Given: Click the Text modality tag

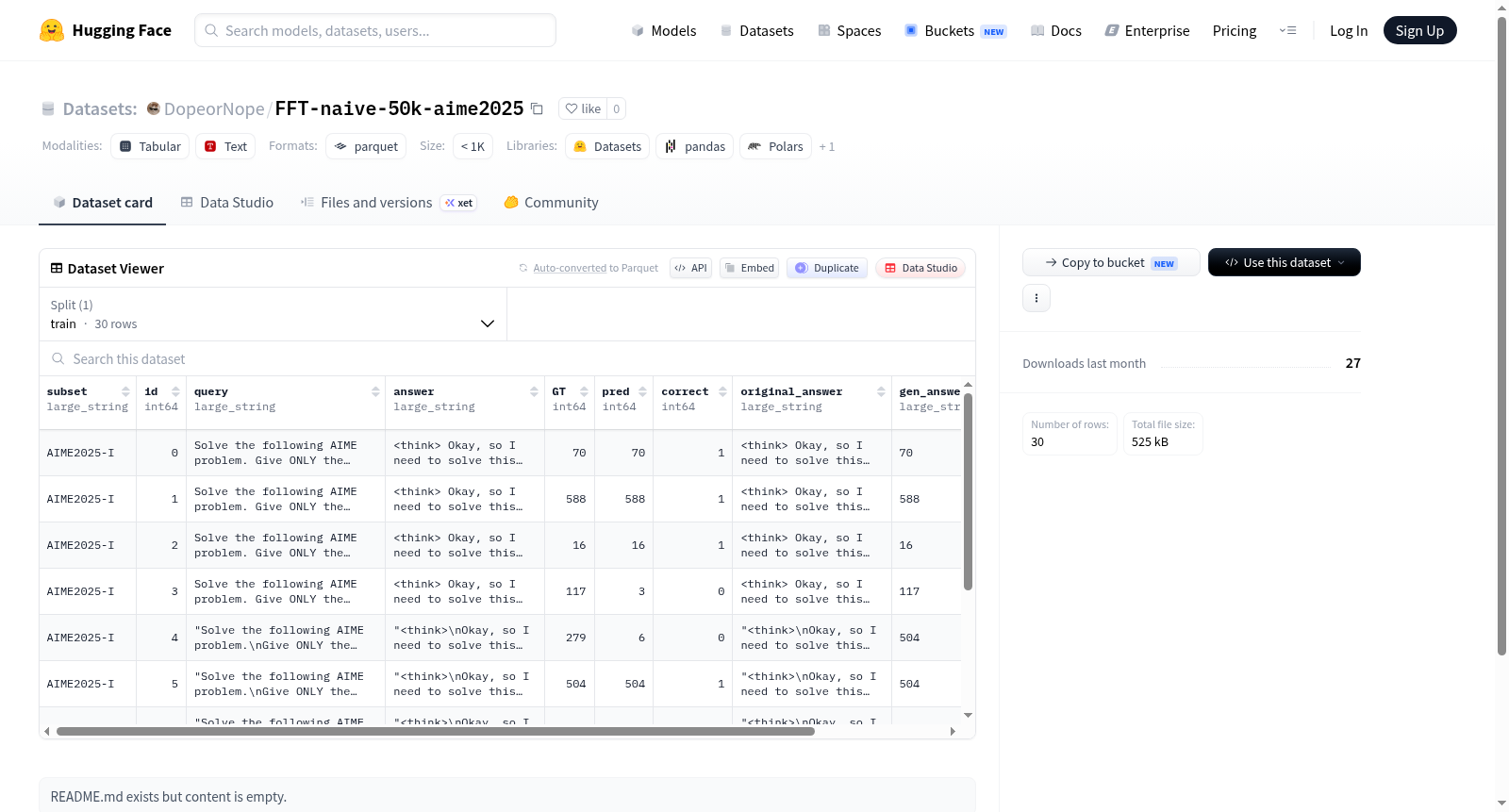Looking at the screenshot, I should (x=225, y=146).
